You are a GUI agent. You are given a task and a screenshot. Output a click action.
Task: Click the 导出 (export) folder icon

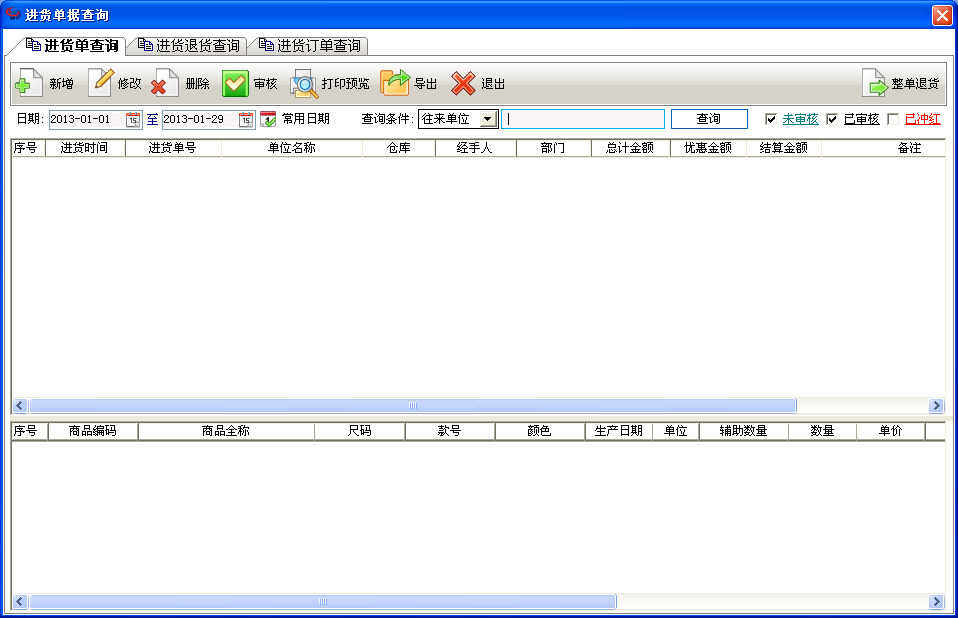click(395, 83)
